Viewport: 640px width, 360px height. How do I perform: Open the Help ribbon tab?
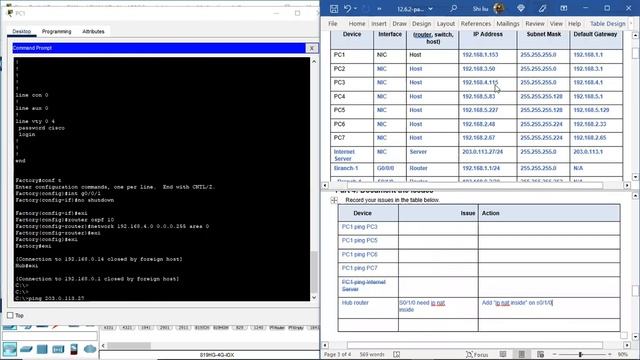pyautogui.click(x=574, y=24)
